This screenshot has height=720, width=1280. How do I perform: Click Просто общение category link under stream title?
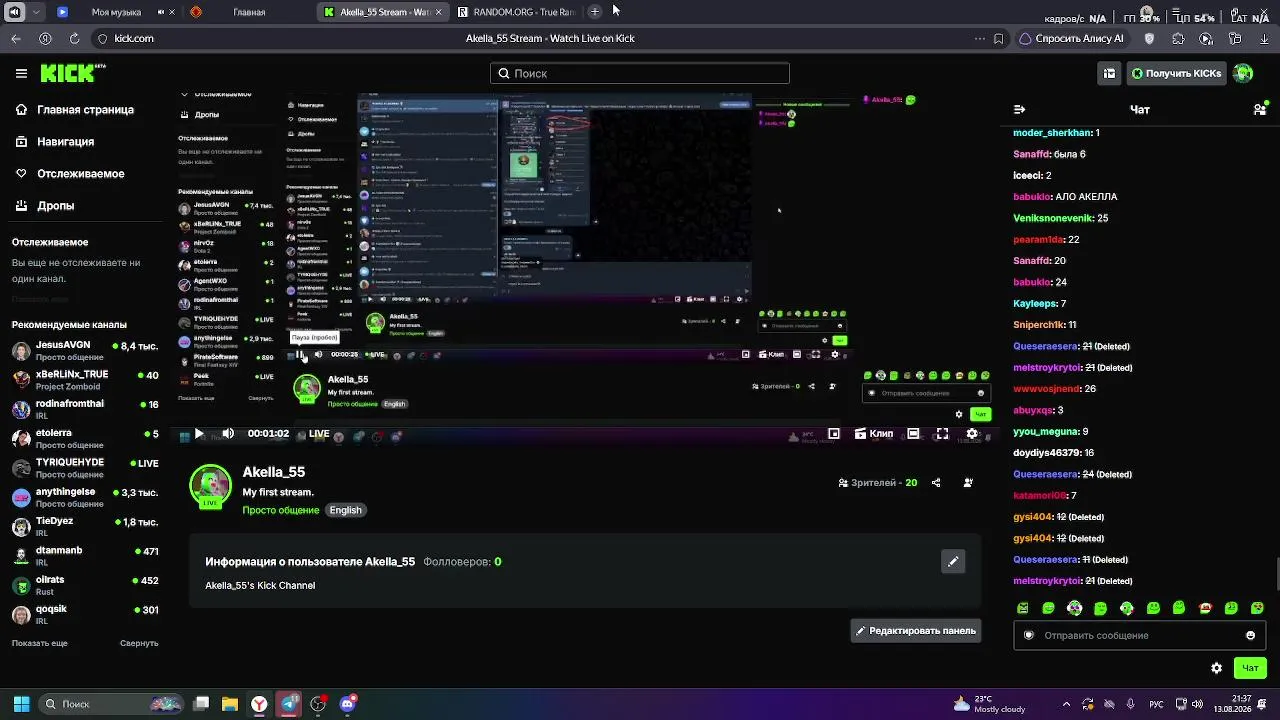(281, 510)
